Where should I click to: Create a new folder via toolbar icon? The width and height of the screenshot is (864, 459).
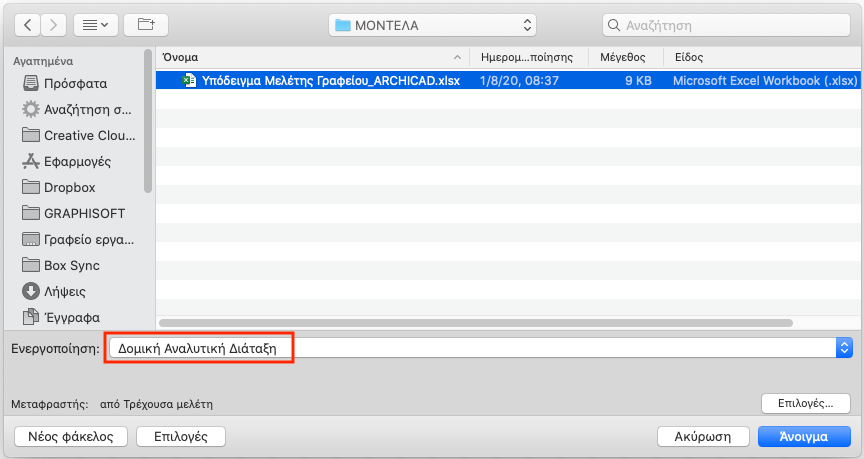pos(146,25)
